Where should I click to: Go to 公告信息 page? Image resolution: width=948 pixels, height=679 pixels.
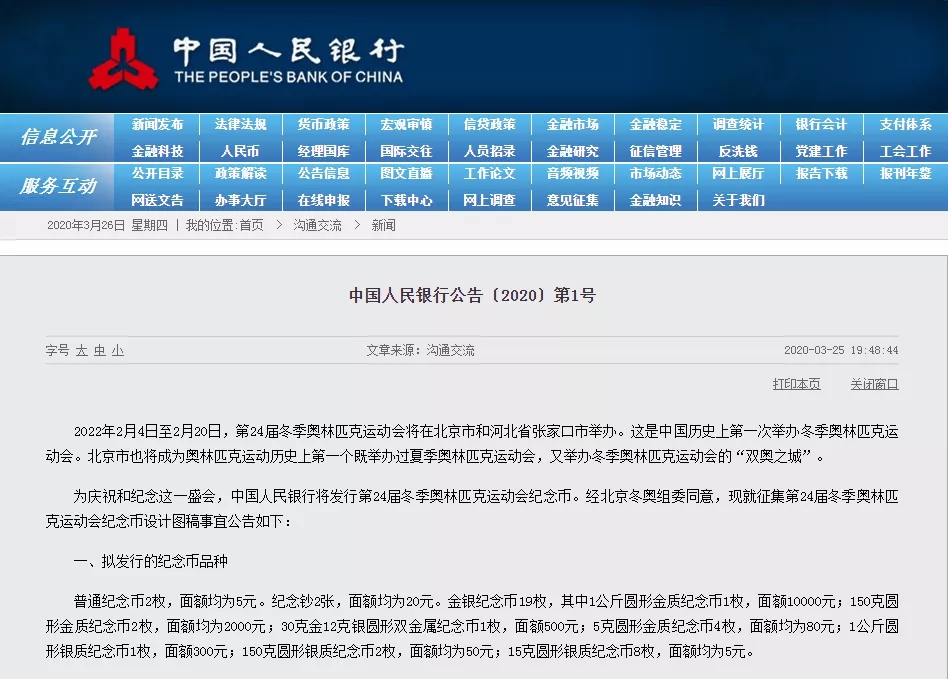tap(323, 174)
